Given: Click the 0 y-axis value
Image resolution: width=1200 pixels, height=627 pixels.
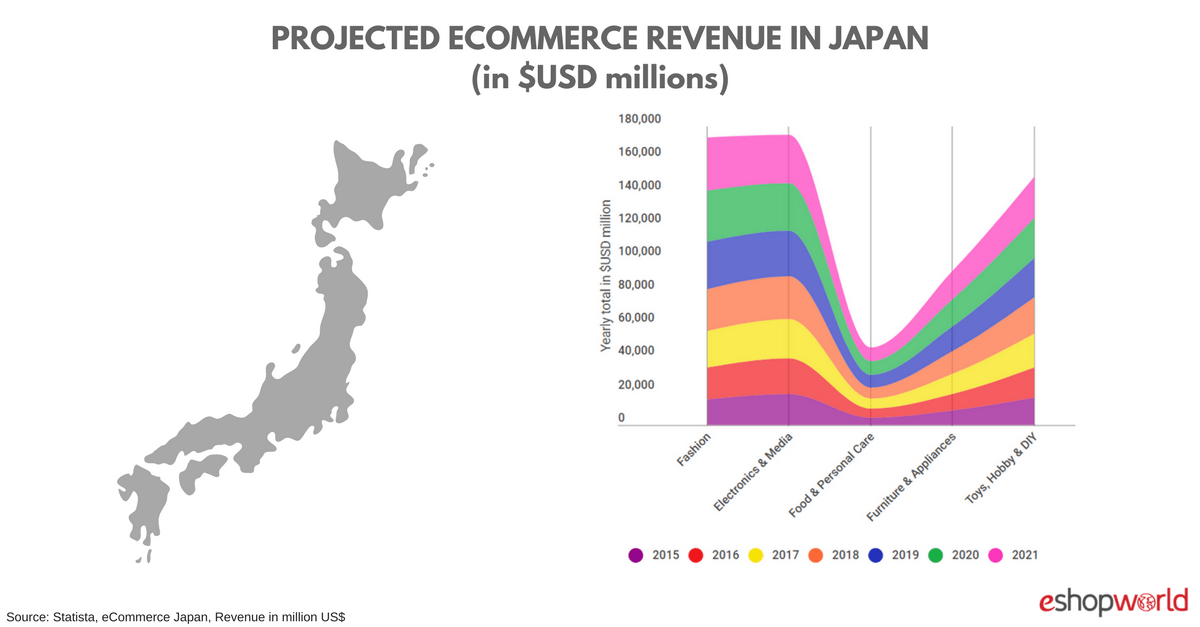Looking at the screenshot, I should [621, 418].
